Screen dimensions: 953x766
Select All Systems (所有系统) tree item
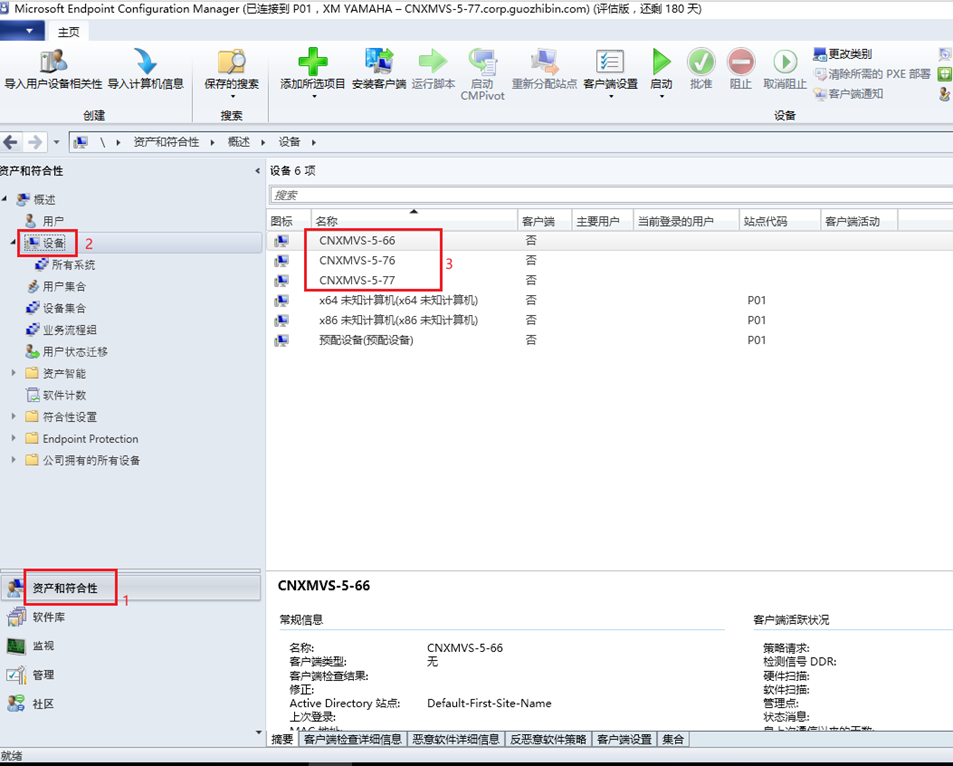pyautogui.click(x=73, y=264)
